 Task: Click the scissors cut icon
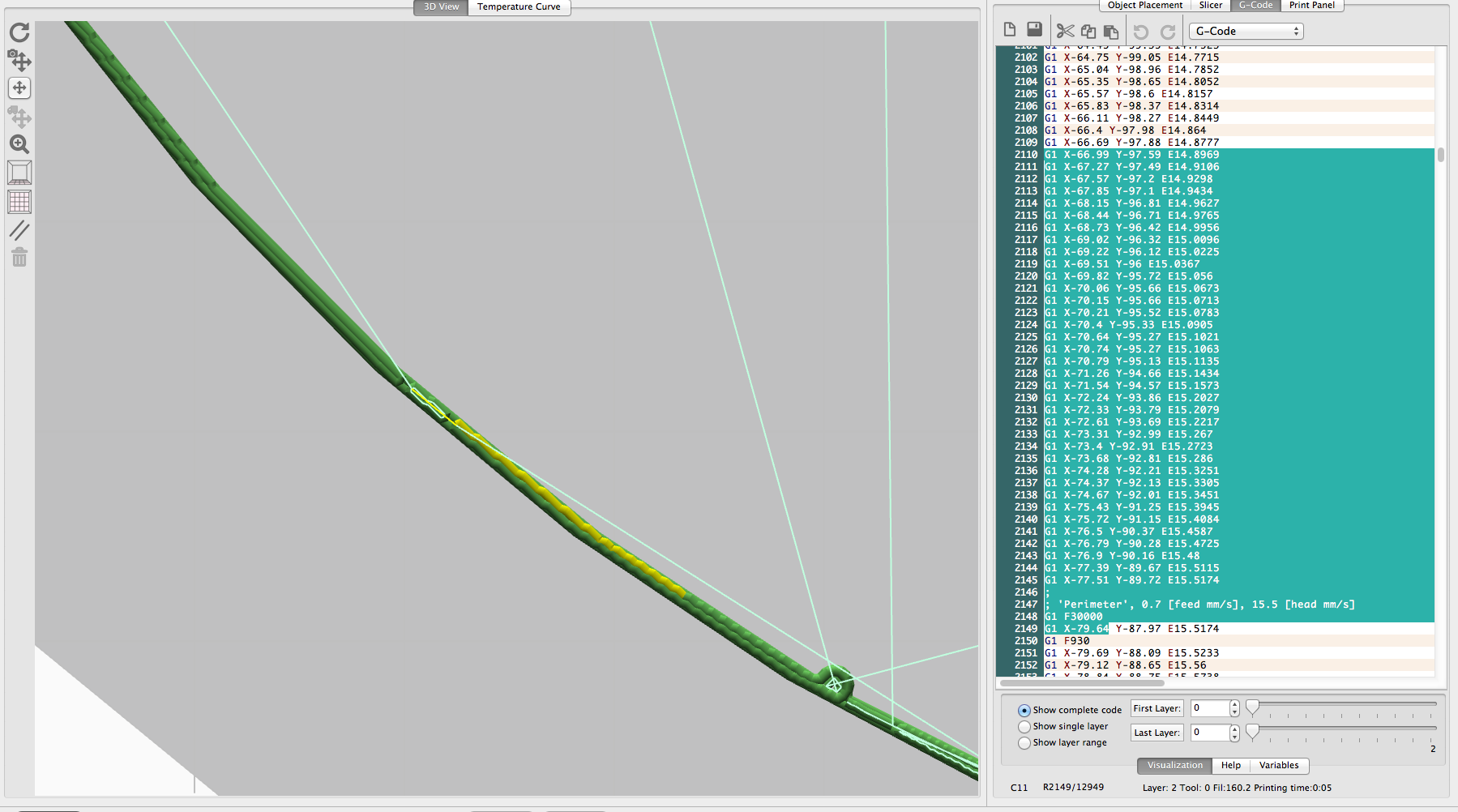pos(1065,31)
